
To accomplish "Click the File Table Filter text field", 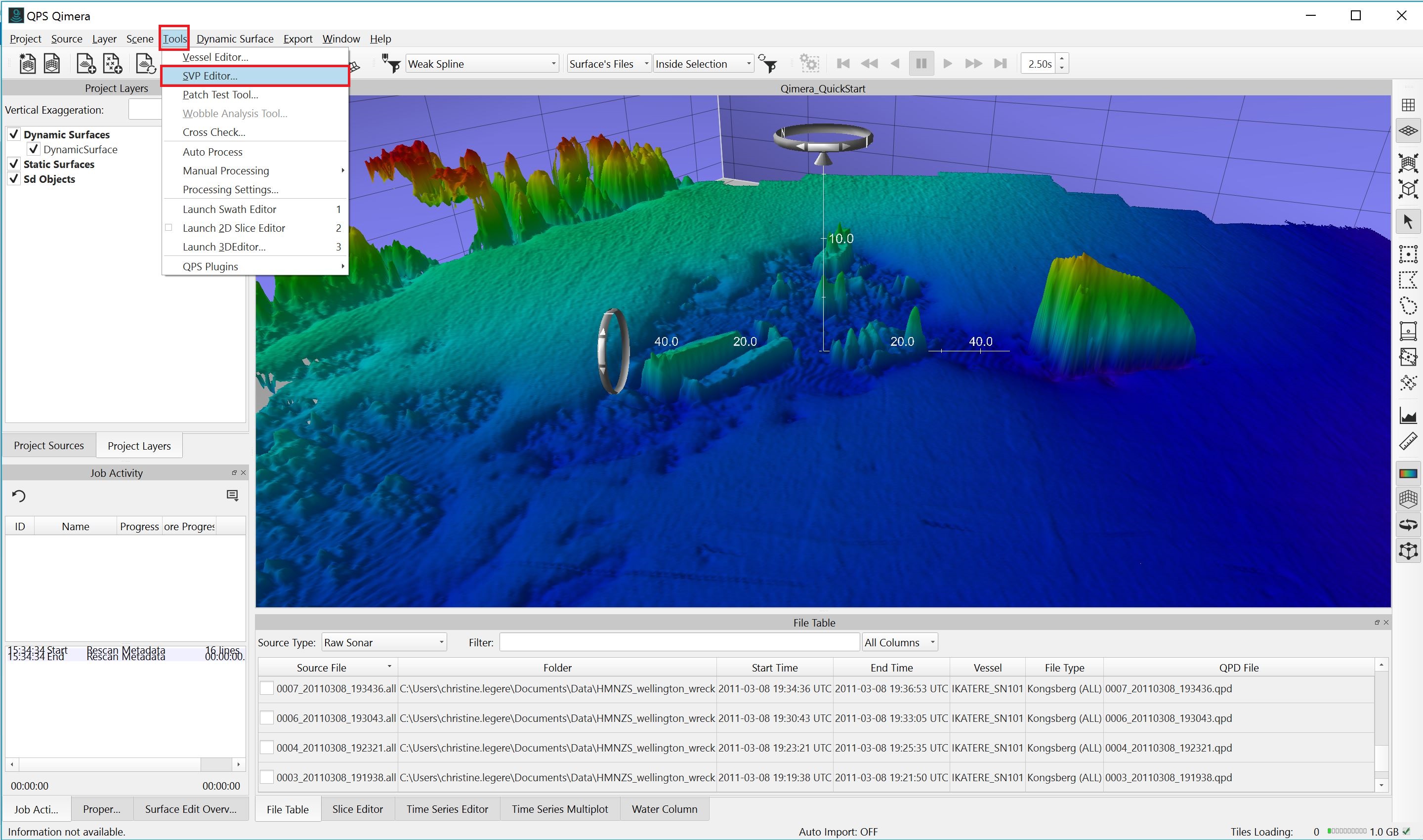I will (x=679, y=642).
